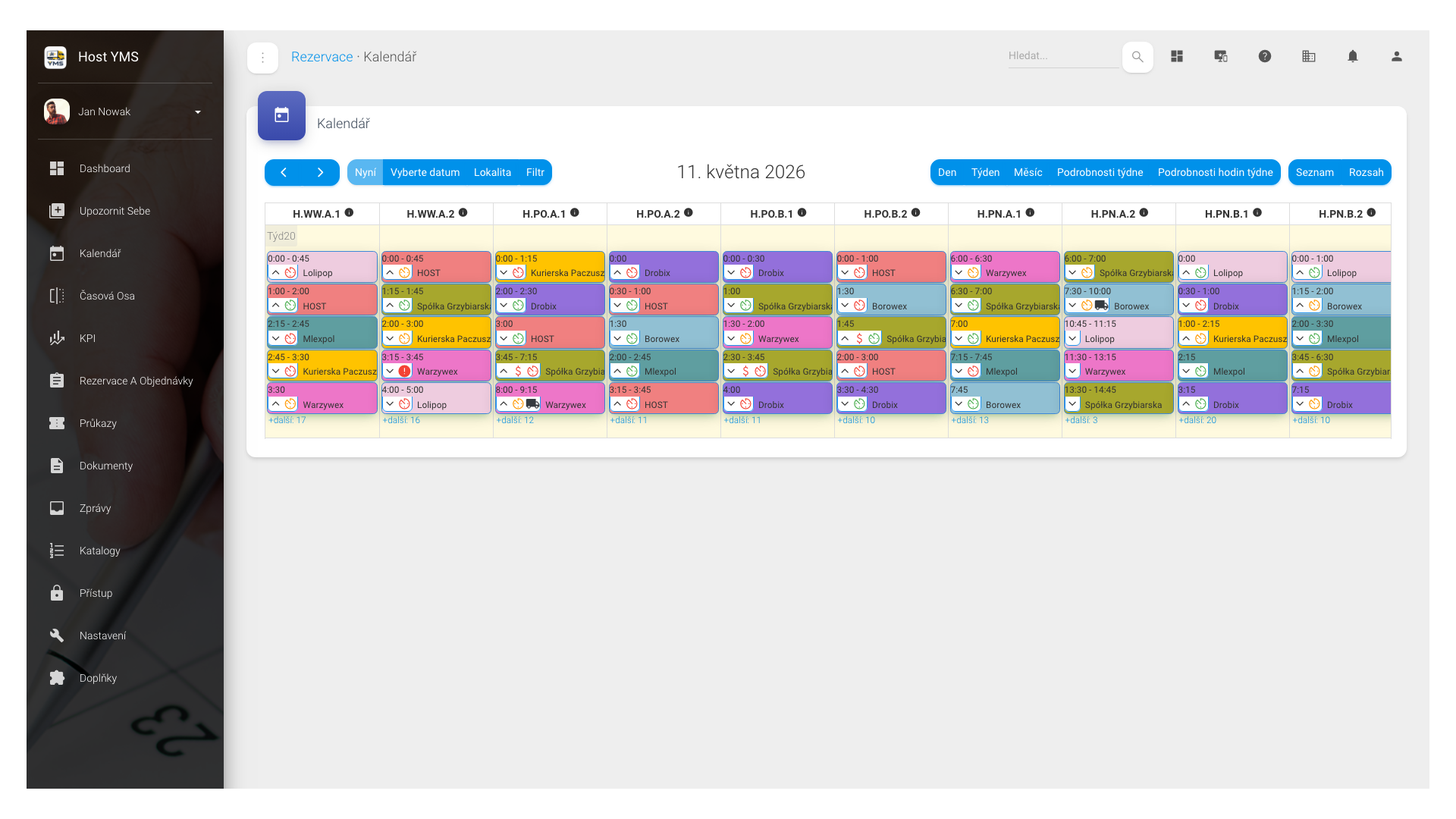Click the red alert icon on H.WW.A.2 Warzywex 3:15

405,372
